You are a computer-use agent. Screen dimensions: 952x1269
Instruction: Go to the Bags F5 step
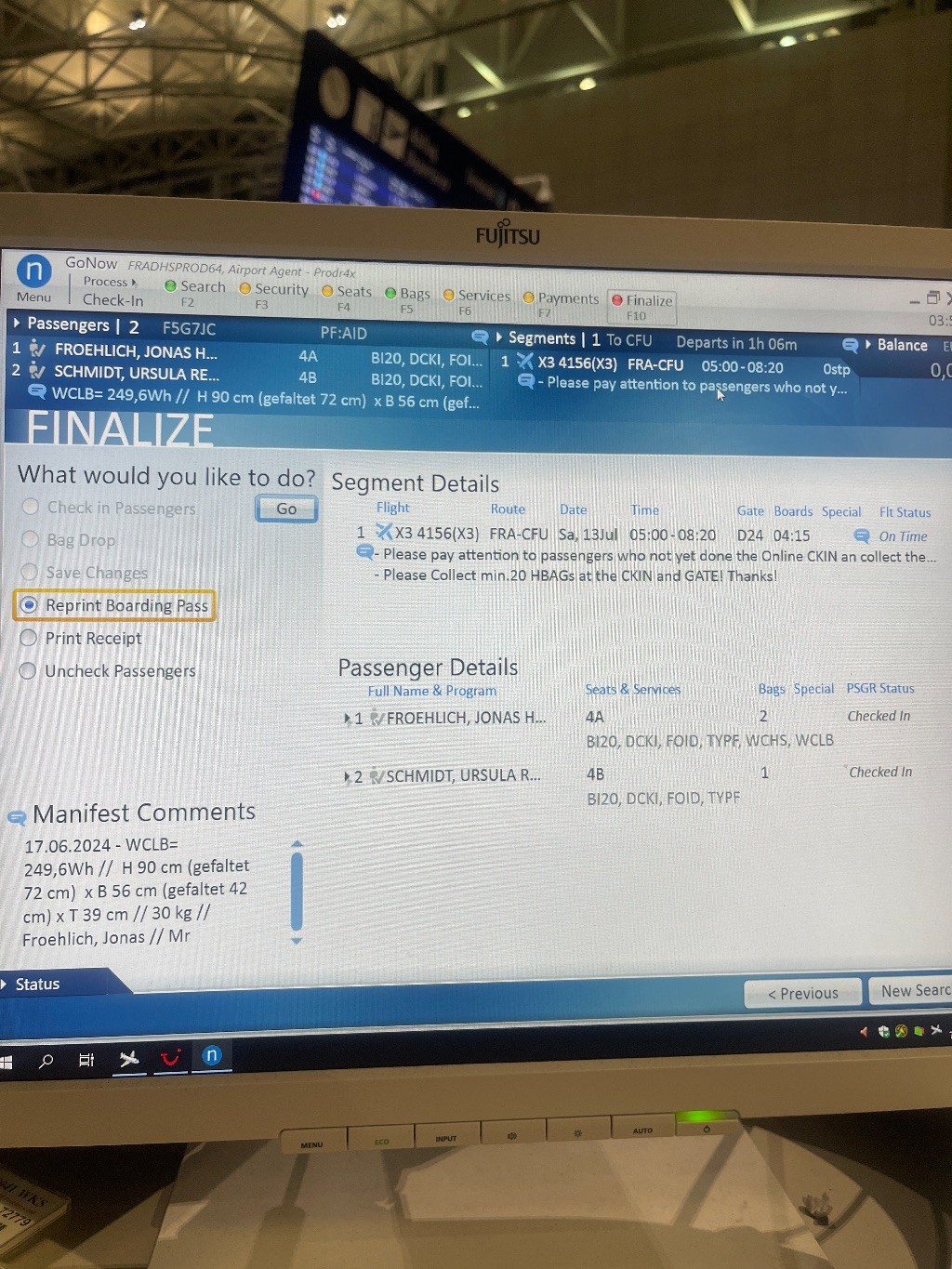pyautogui.click(x=407, y=297)
